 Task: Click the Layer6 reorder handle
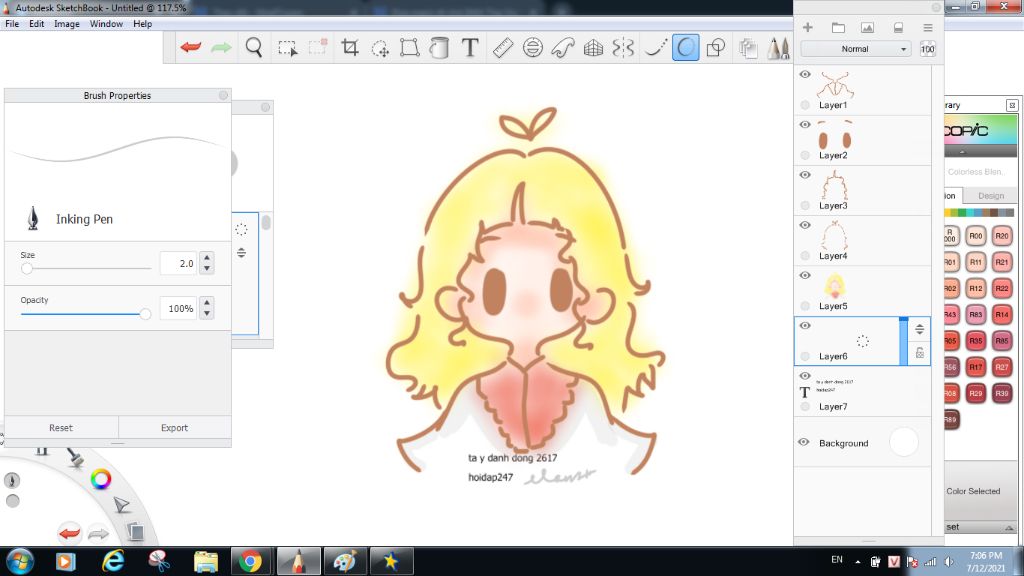920,329
